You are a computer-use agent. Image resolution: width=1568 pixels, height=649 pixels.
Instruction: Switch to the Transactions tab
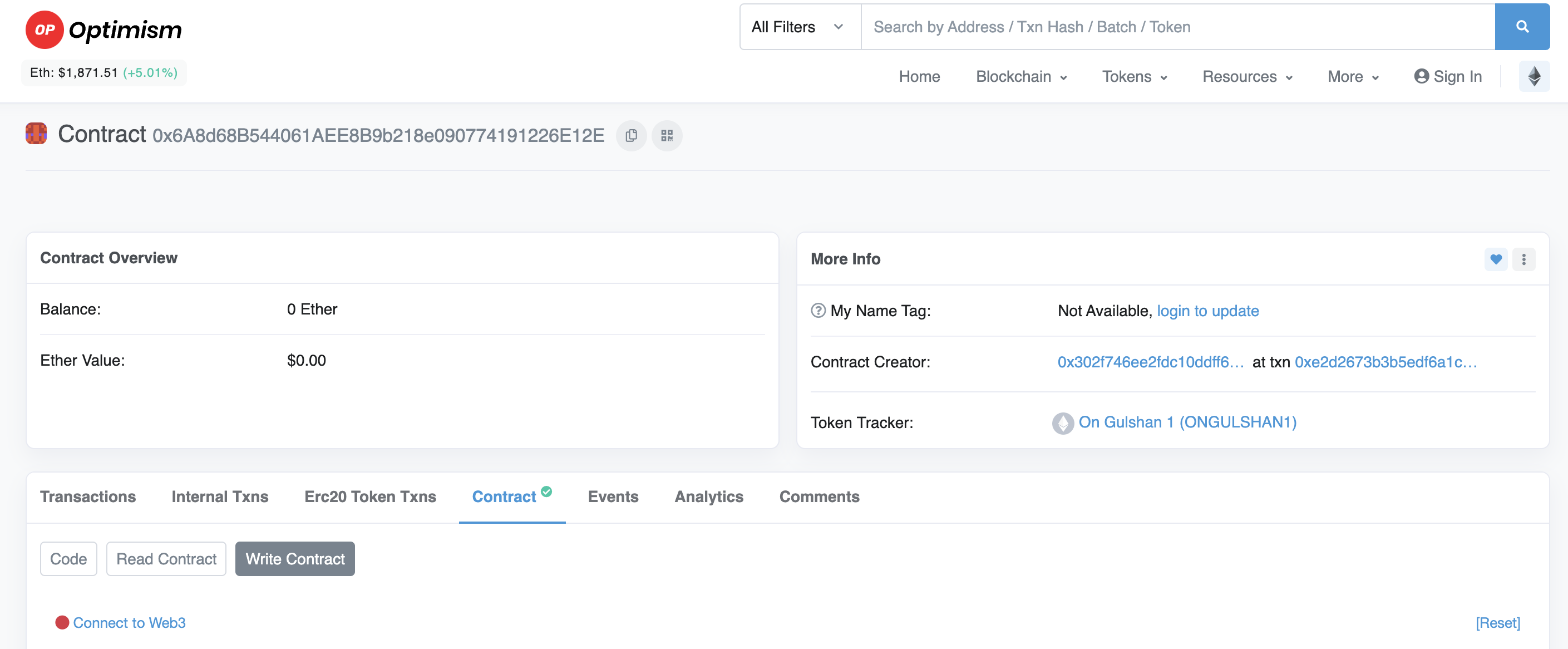coord(88,497)
